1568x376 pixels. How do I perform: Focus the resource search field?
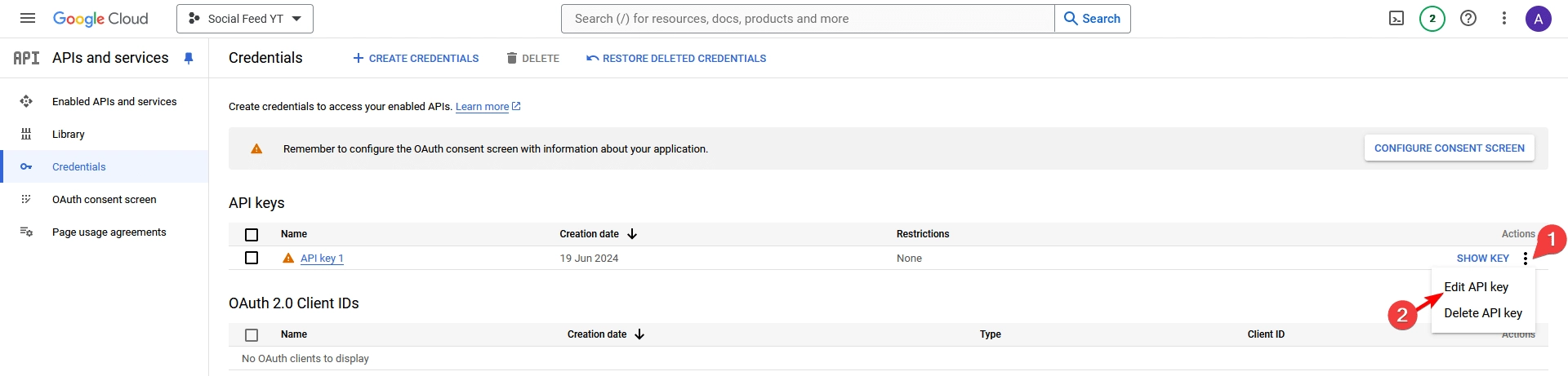(x=808, y=19)
